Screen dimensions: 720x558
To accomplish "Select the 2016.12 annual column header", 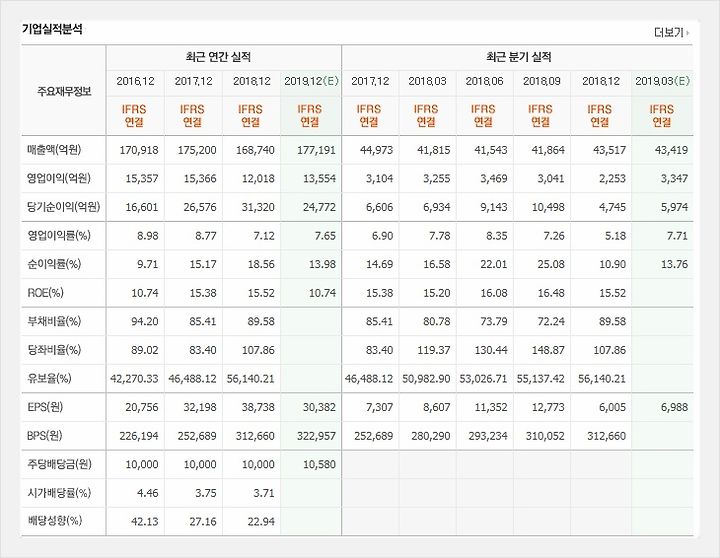I will point(135,81).
